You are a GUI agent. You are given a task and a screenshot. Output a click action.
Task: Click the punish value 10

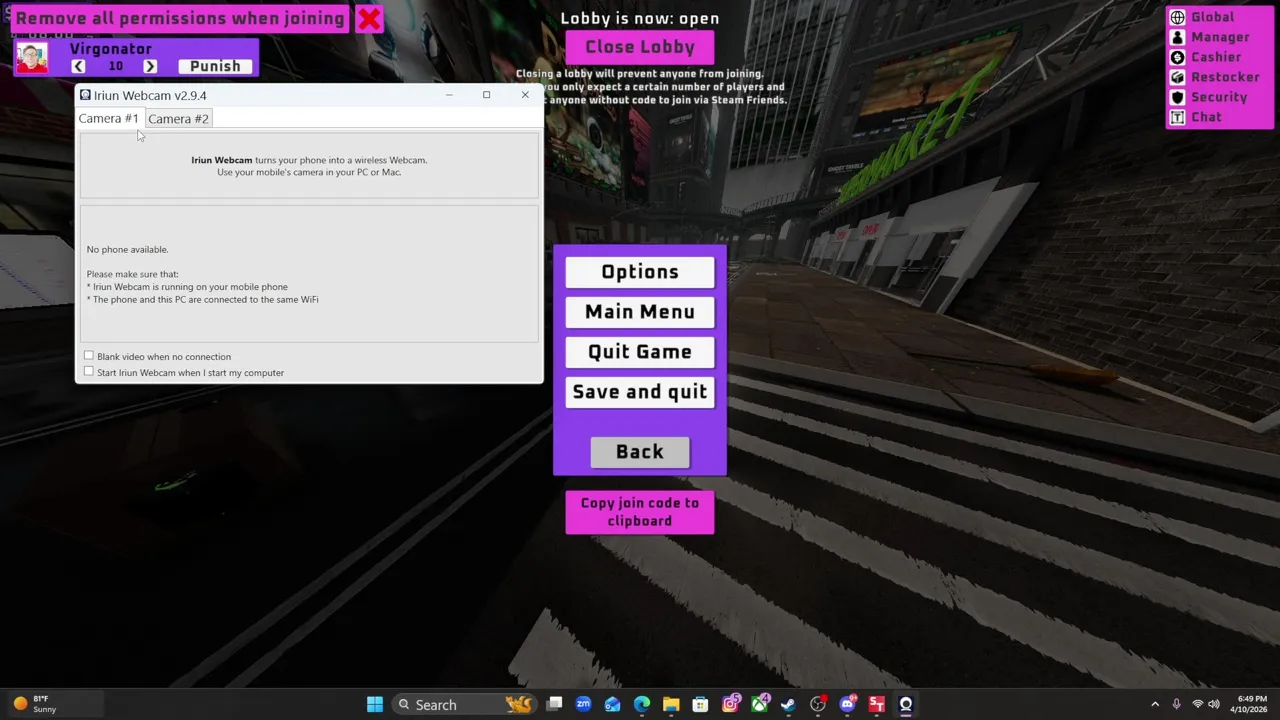point(116,66)
